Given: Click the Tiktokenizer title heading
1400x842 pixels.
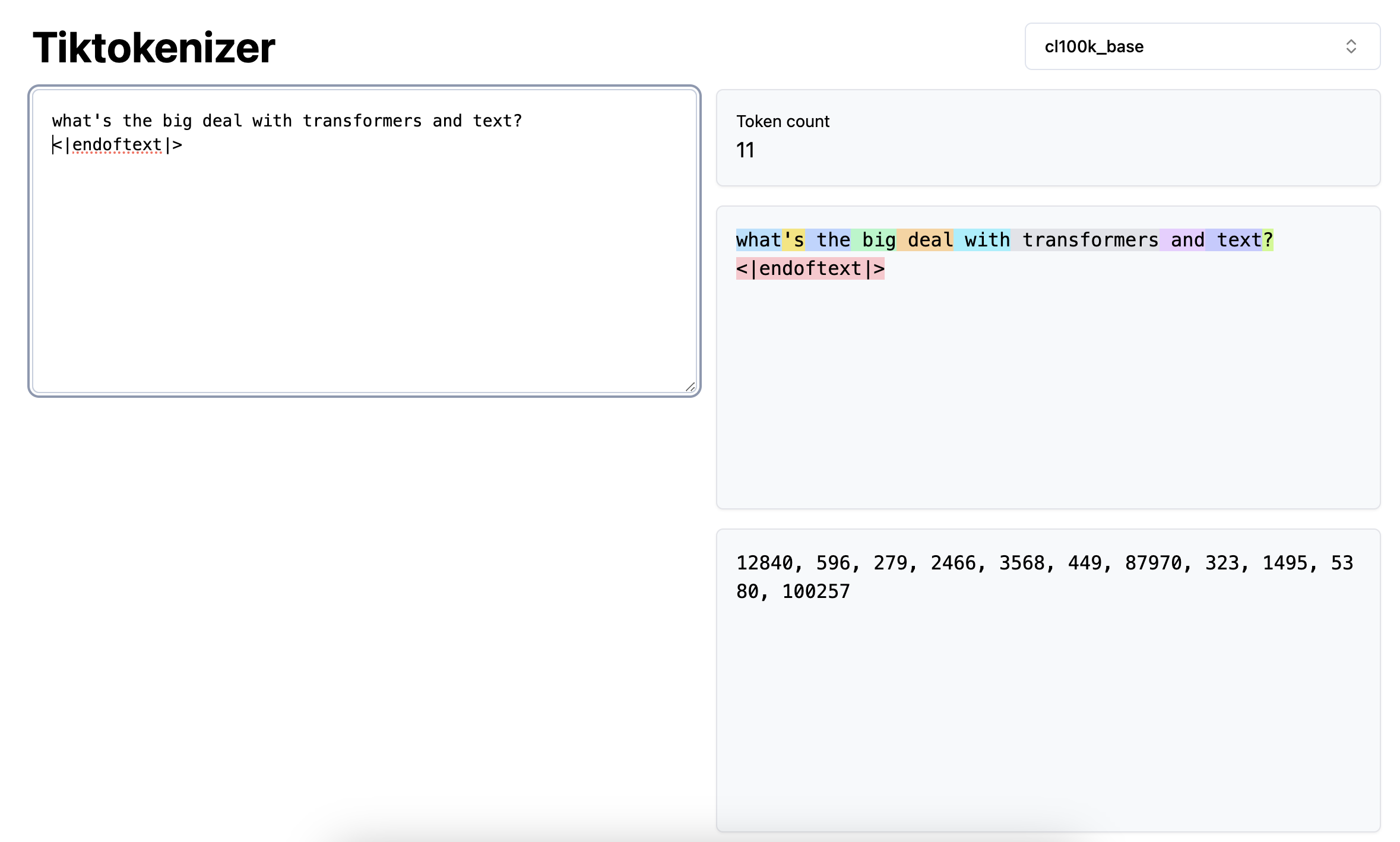Looking at the screenshot, I should pyautogui.click(x=154, y=48).
